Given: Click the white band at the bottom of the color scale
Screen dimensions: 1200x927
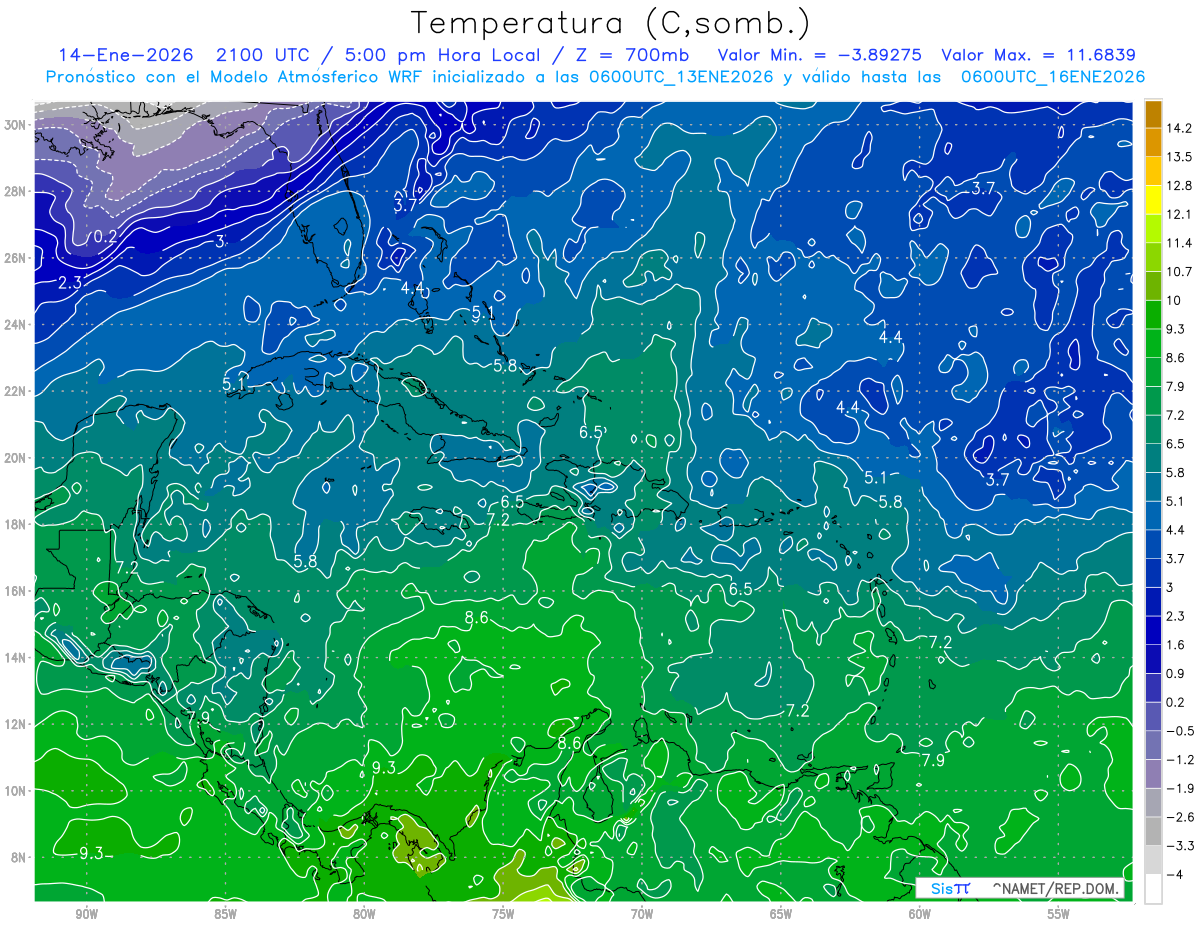Looking at the screenshot, I should 1153,889.
